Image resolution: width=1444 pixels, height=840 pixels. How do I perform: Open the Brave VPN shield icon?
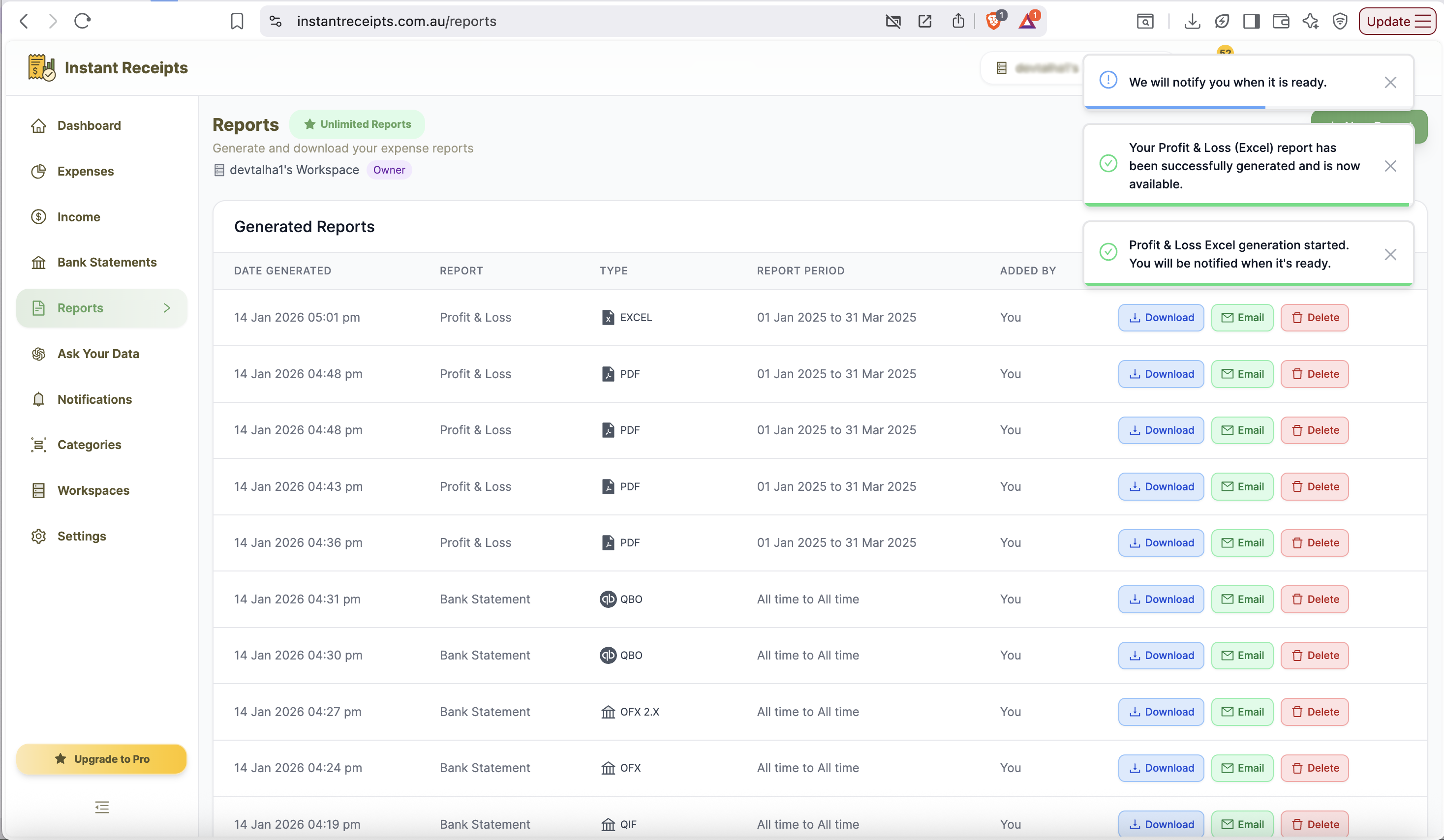click(x=1340, y=21)
